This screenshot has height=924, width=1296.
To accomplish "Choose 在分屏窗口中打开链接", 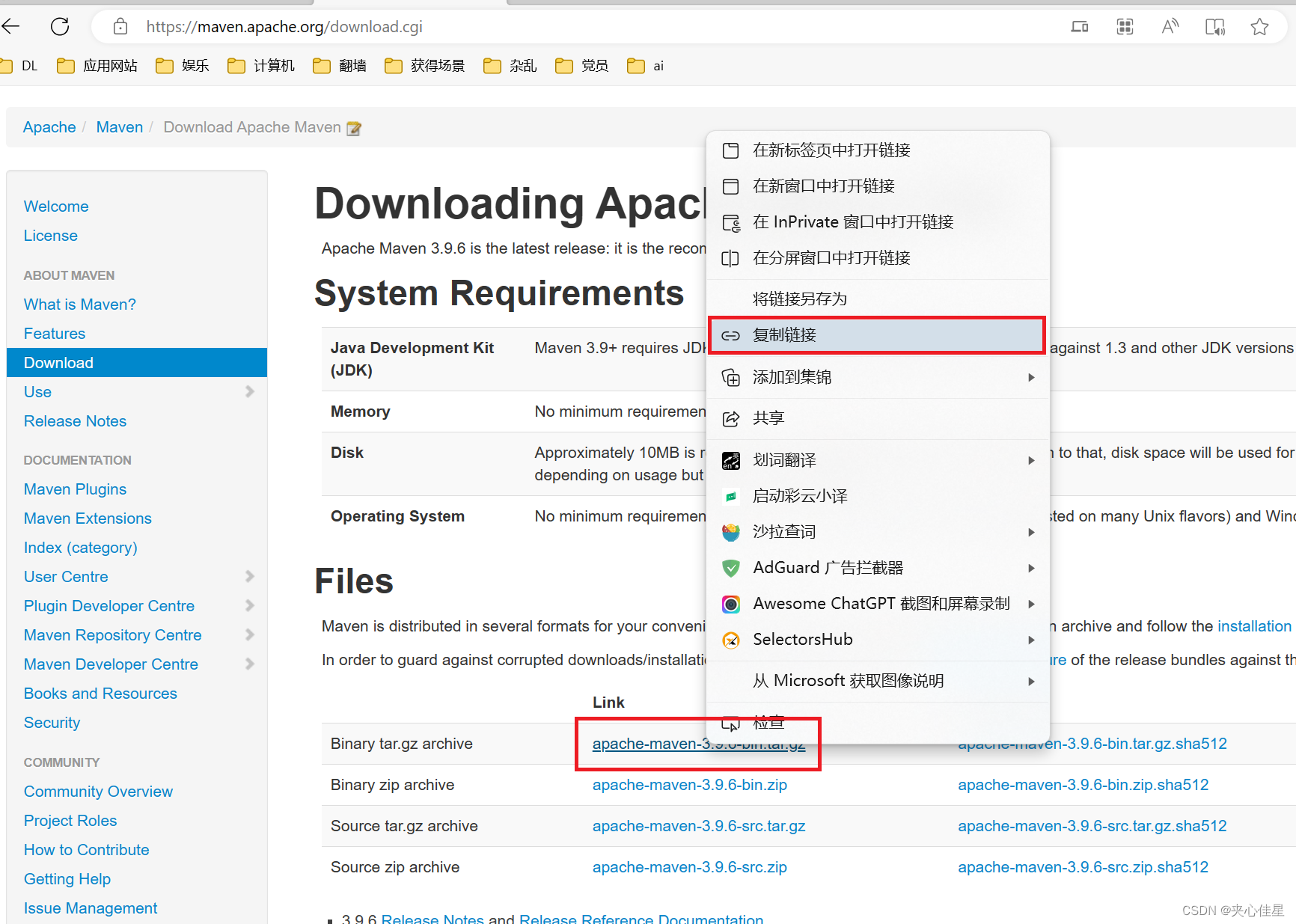I will (878, 258).
